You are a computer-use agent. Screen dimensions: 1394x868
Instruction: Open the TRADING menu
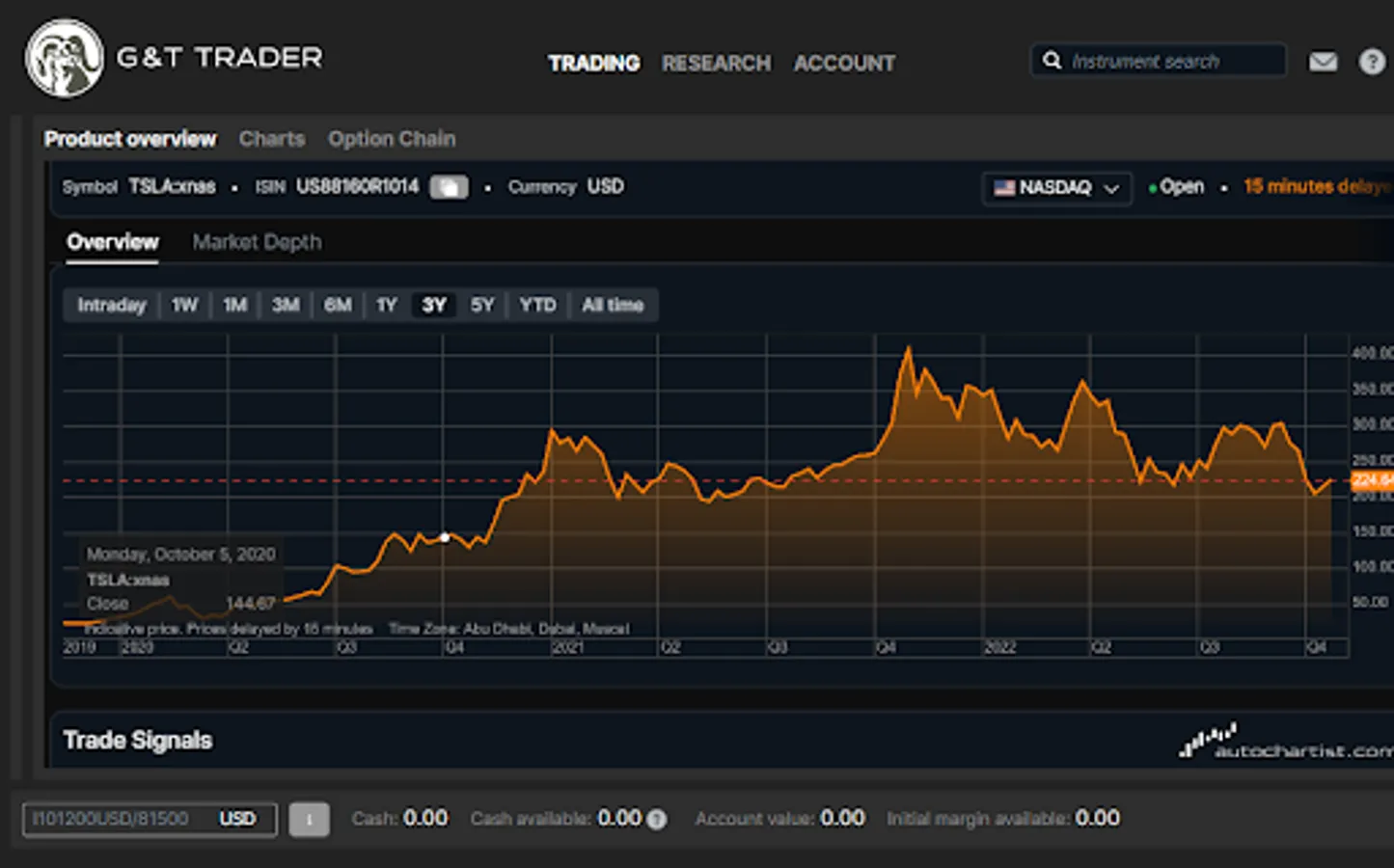click(x=594, y=64)
